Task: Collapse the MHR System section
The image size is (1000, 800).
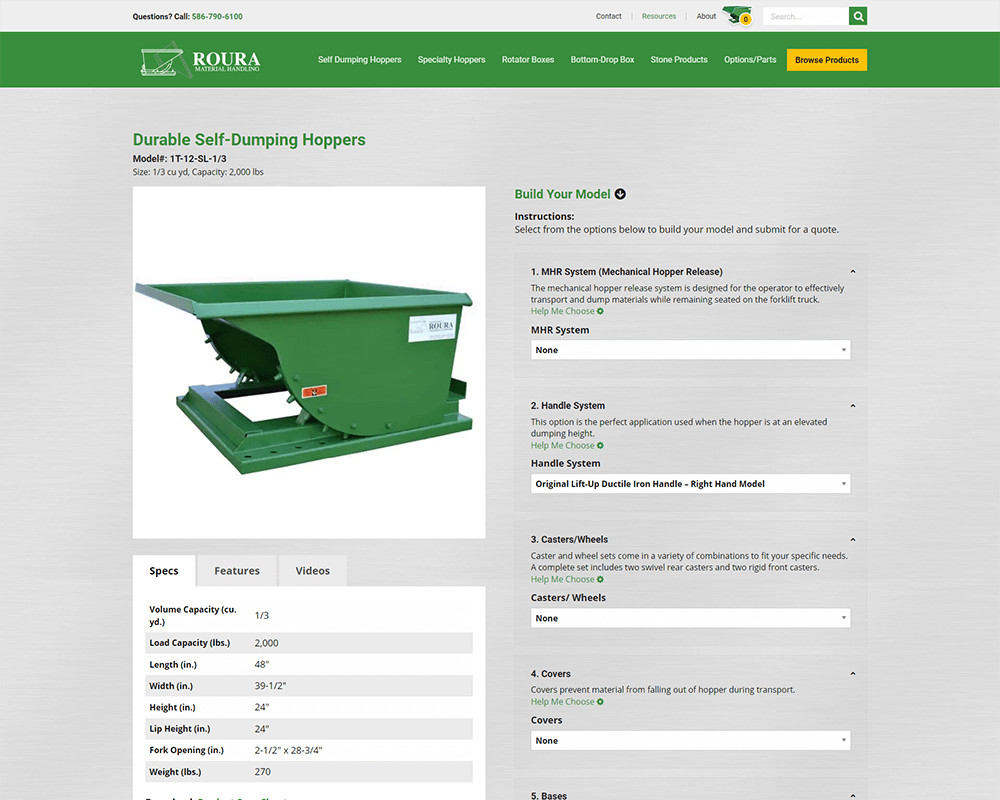Action: [852, 271]
